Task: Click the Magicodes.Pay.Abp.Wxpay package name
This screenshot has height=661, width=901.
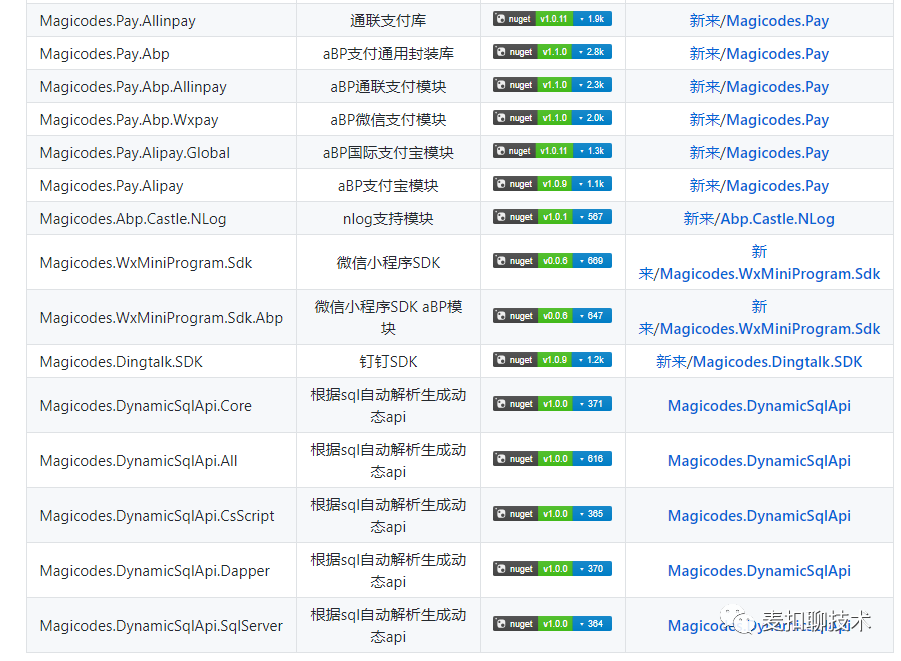Action: click(x=129, y=120)
